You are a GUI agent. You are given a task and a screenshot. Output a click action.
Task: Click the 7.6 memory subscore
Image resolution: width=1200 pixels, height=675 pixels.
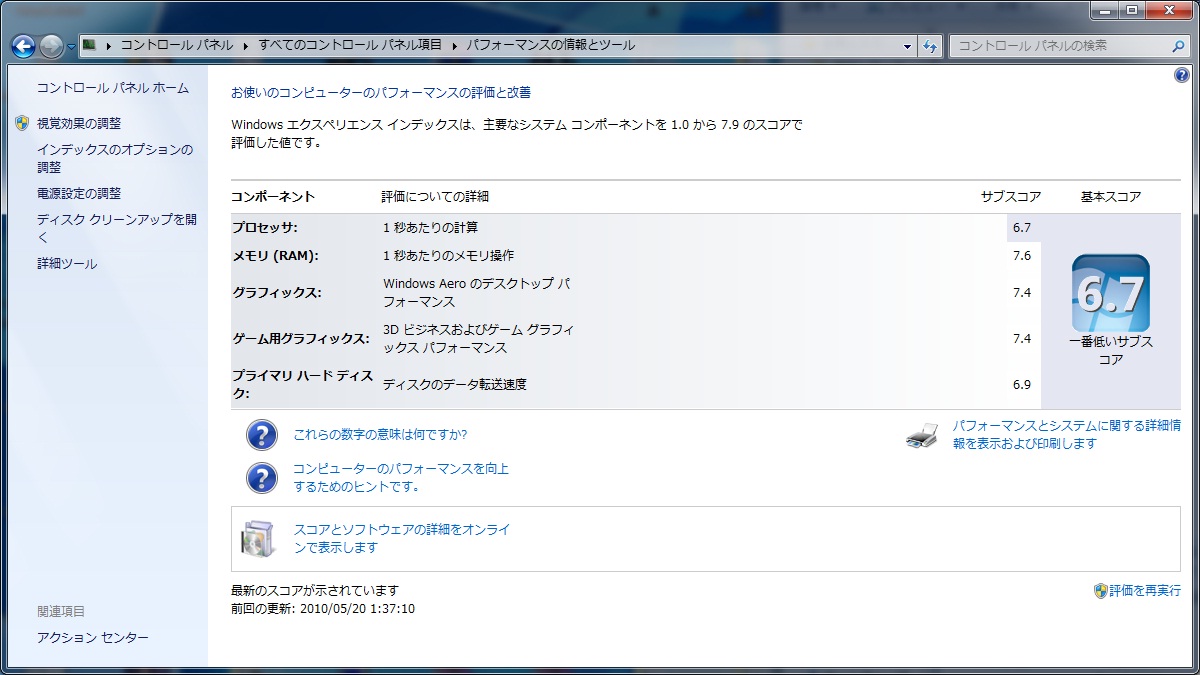click(x=1021, y=255)
